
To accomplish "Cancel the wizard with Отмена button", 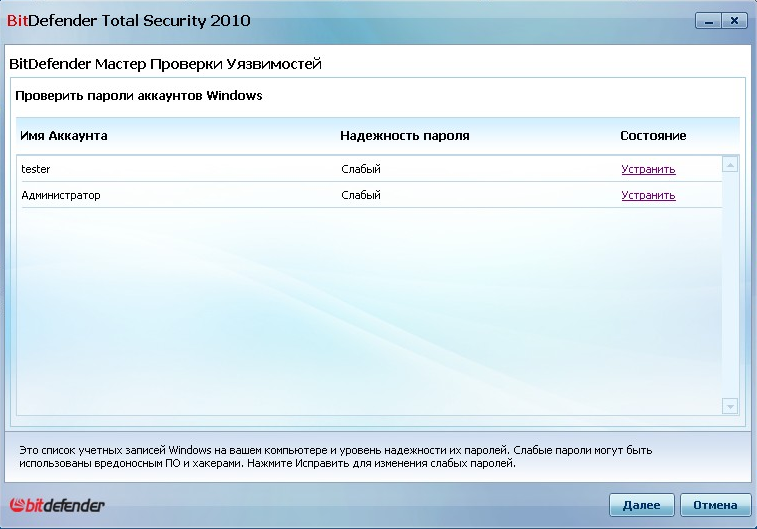I will pos(715,505).
